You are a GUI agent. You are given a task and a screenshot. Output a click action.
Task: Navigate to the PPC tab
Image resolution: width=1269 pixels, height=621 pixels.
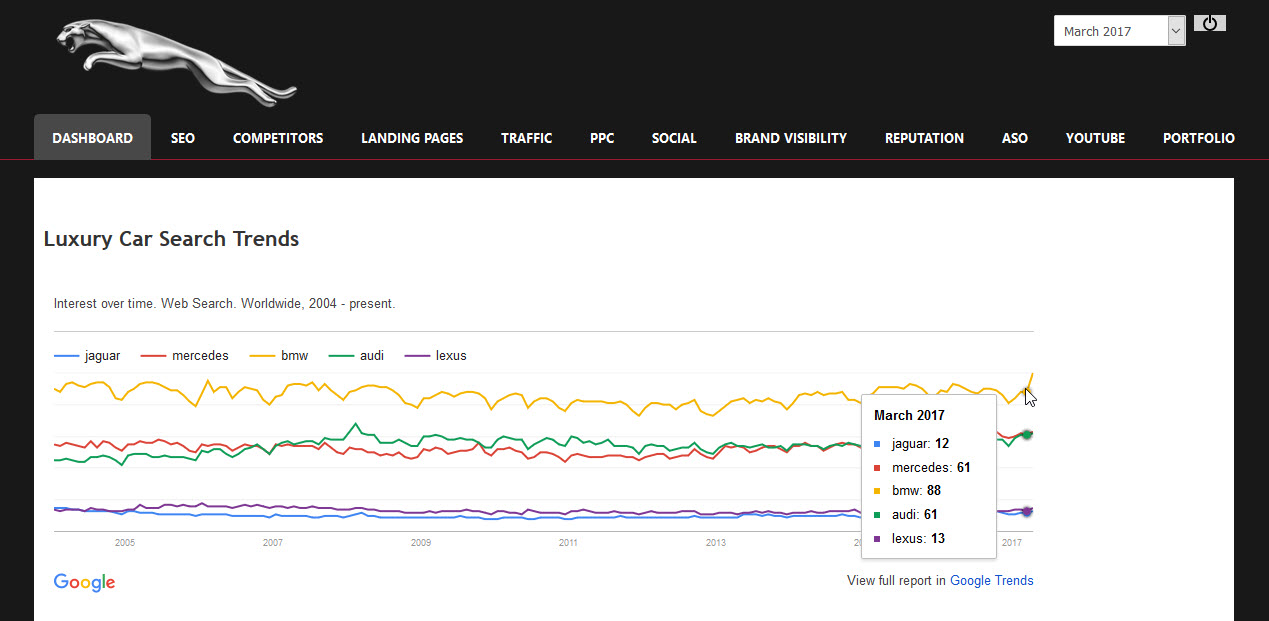(602, 138)
